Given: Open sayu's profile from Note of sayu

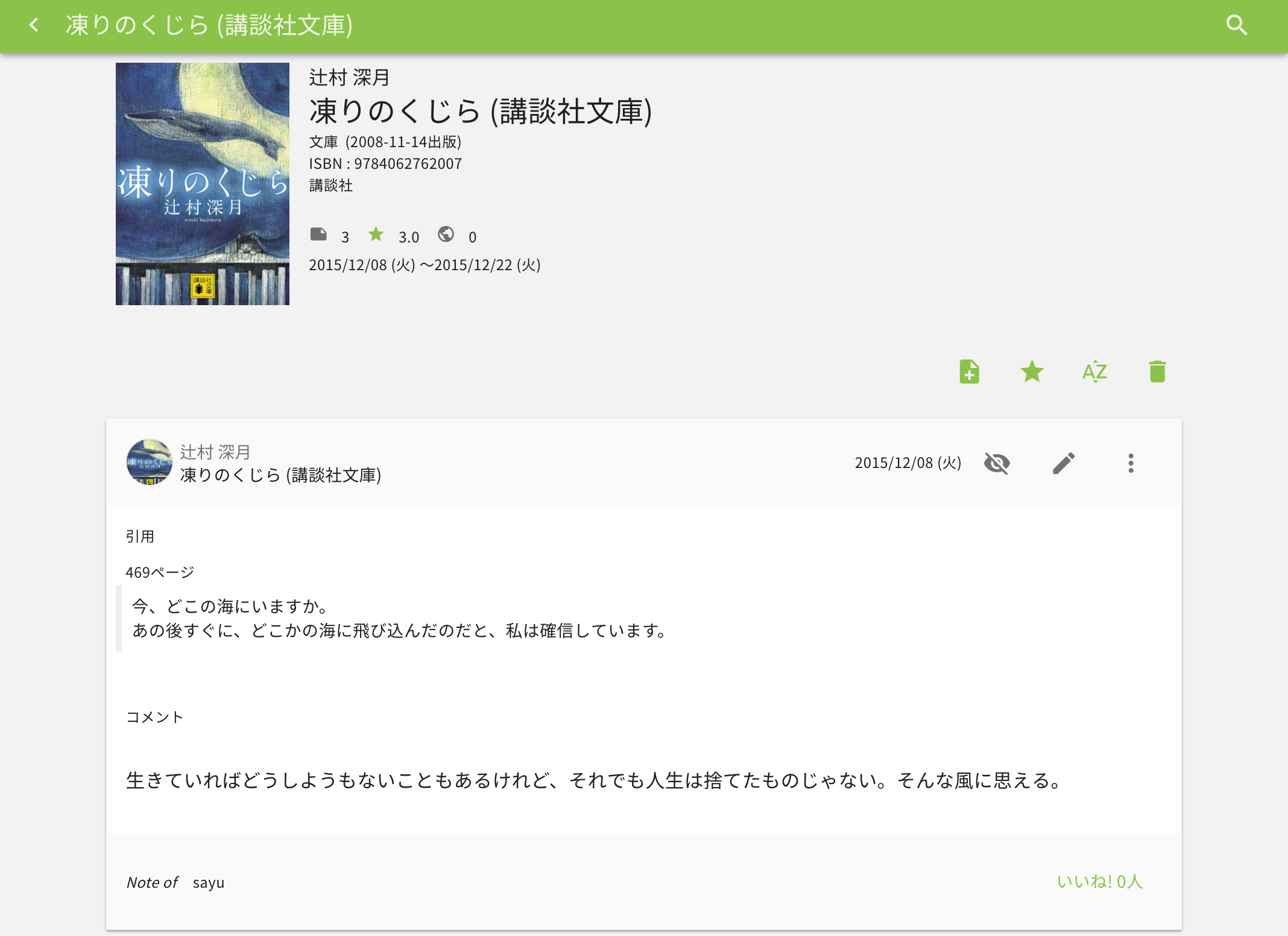Looking at the screenshot, I should coord(209,882).
